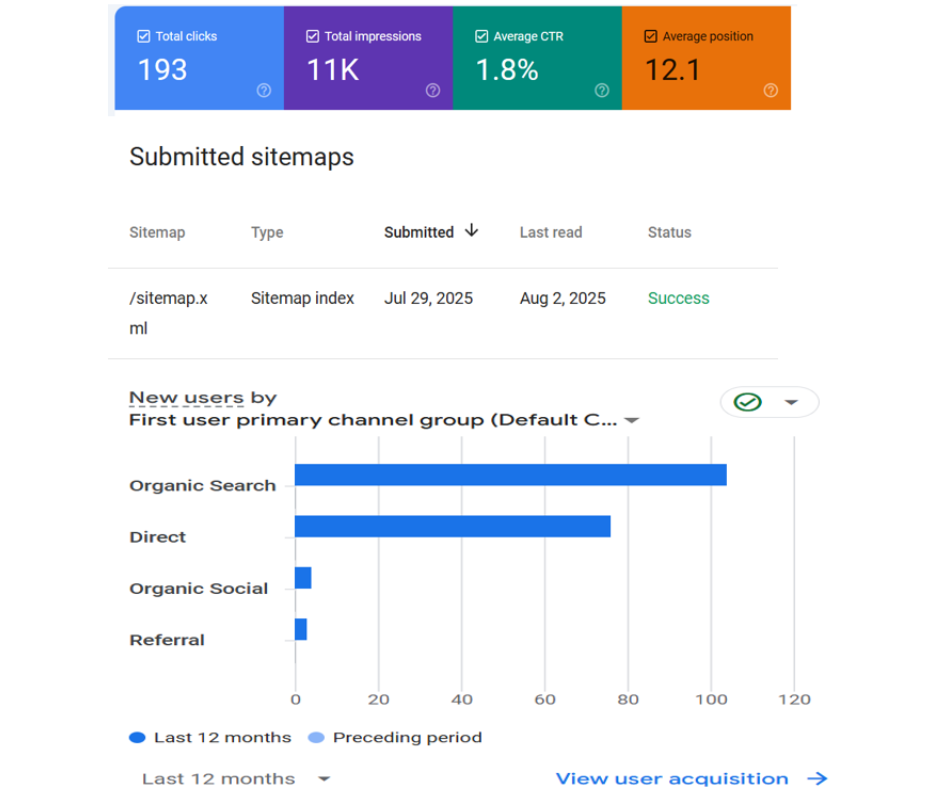Screen dimensions: 940x788
Task: Disable the Average position checkbox
Action: click(651, 37)
